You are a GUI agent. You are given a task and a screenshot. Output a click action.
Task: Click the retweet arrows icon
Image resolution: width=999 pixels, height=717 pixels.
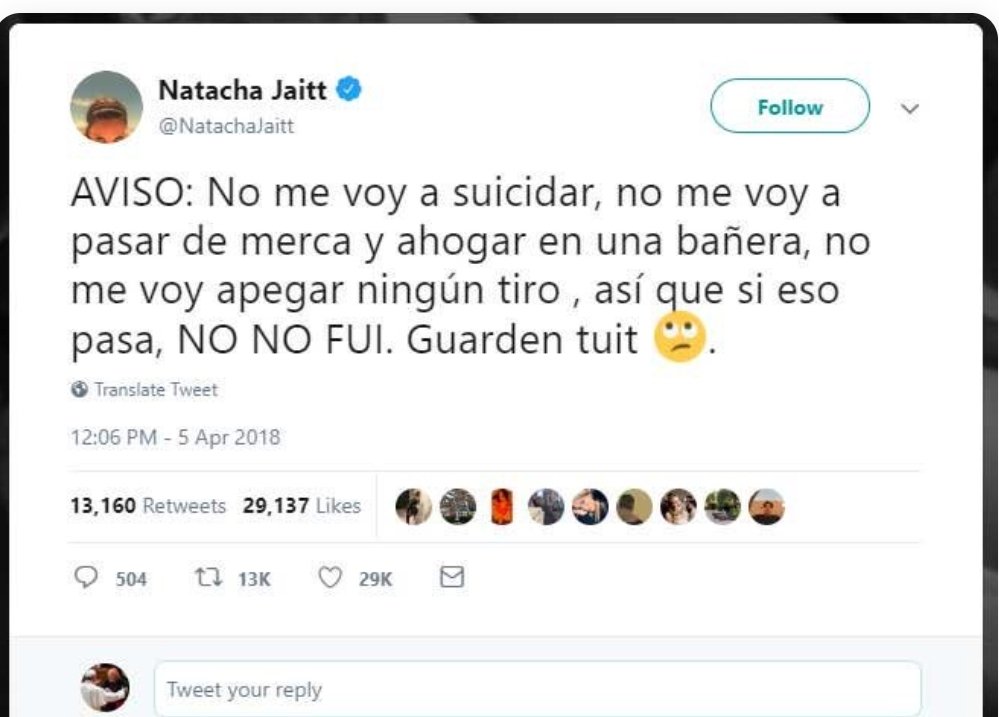[x=208, y=577]
